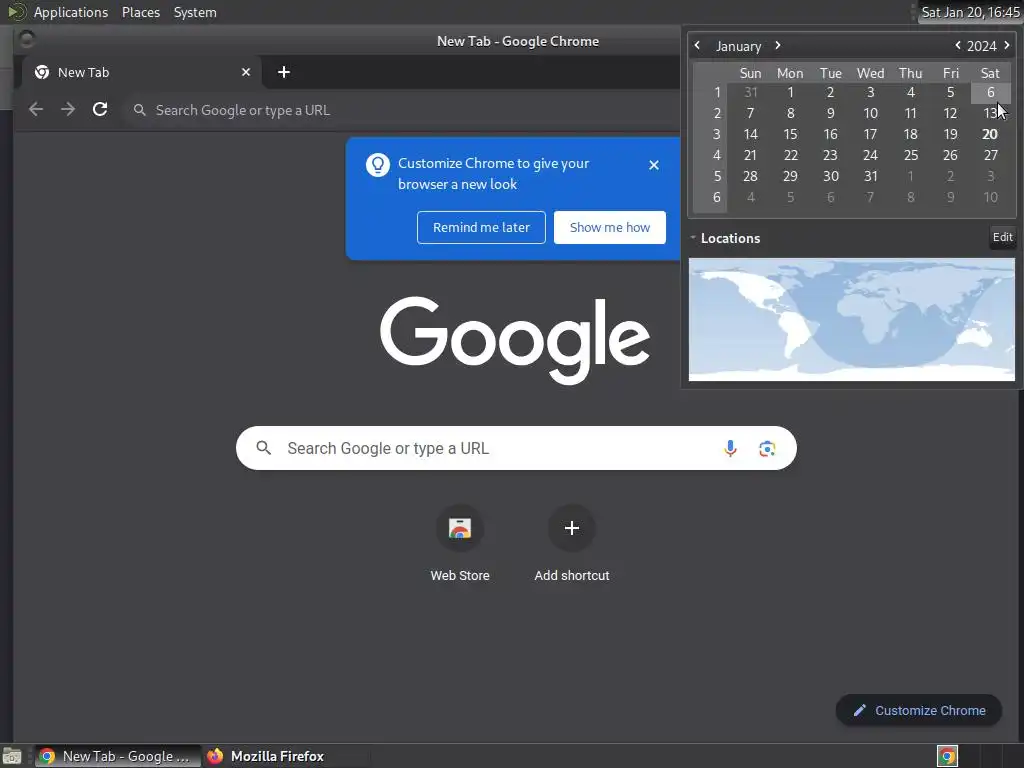
Task: Select January 3 in the calendar
Action: click(871, 92)
